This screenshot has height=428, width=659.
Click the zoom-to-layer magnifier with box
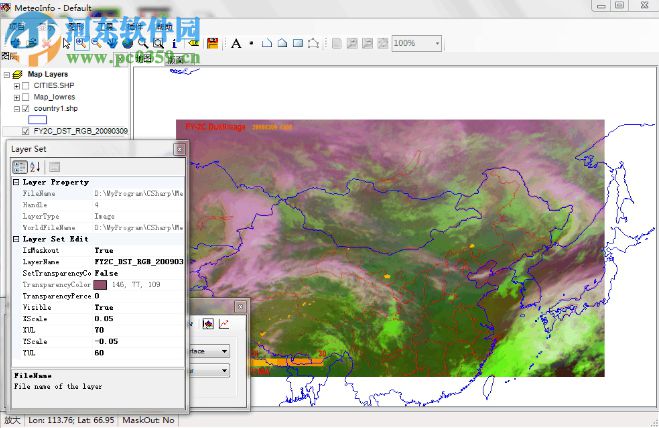158,43
